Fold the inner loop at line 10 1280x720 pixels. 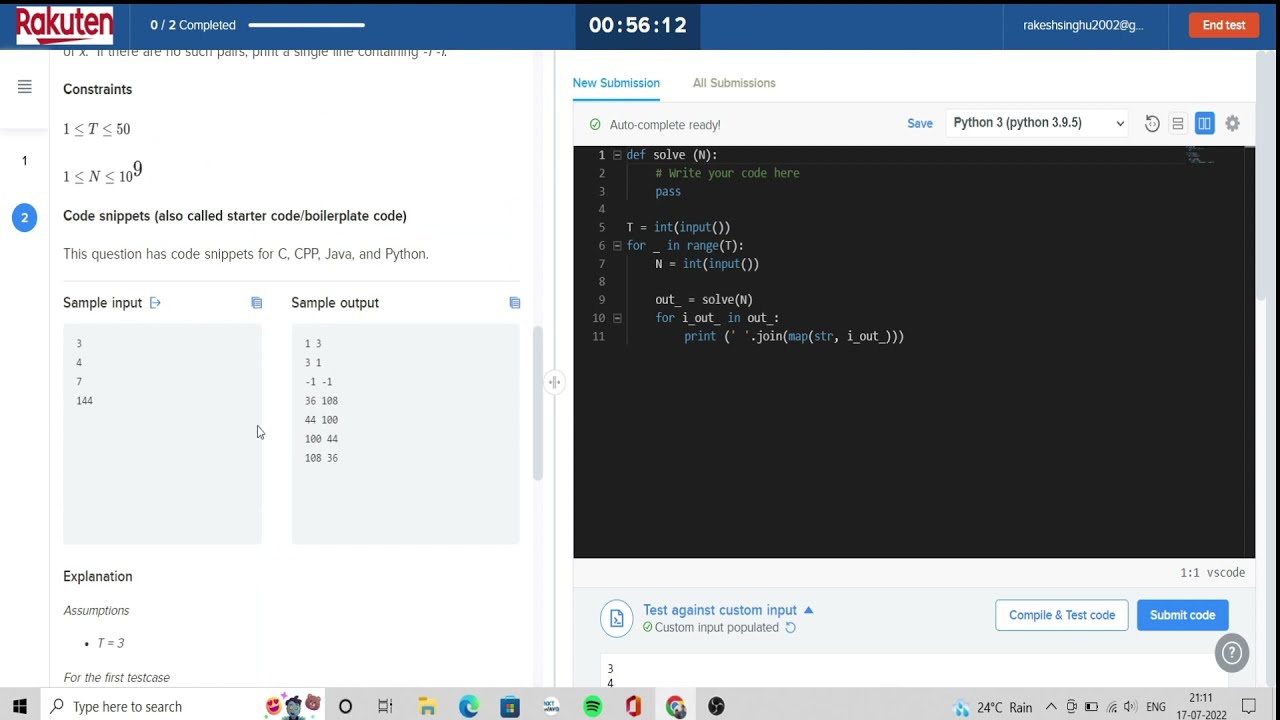coord(617,318)
